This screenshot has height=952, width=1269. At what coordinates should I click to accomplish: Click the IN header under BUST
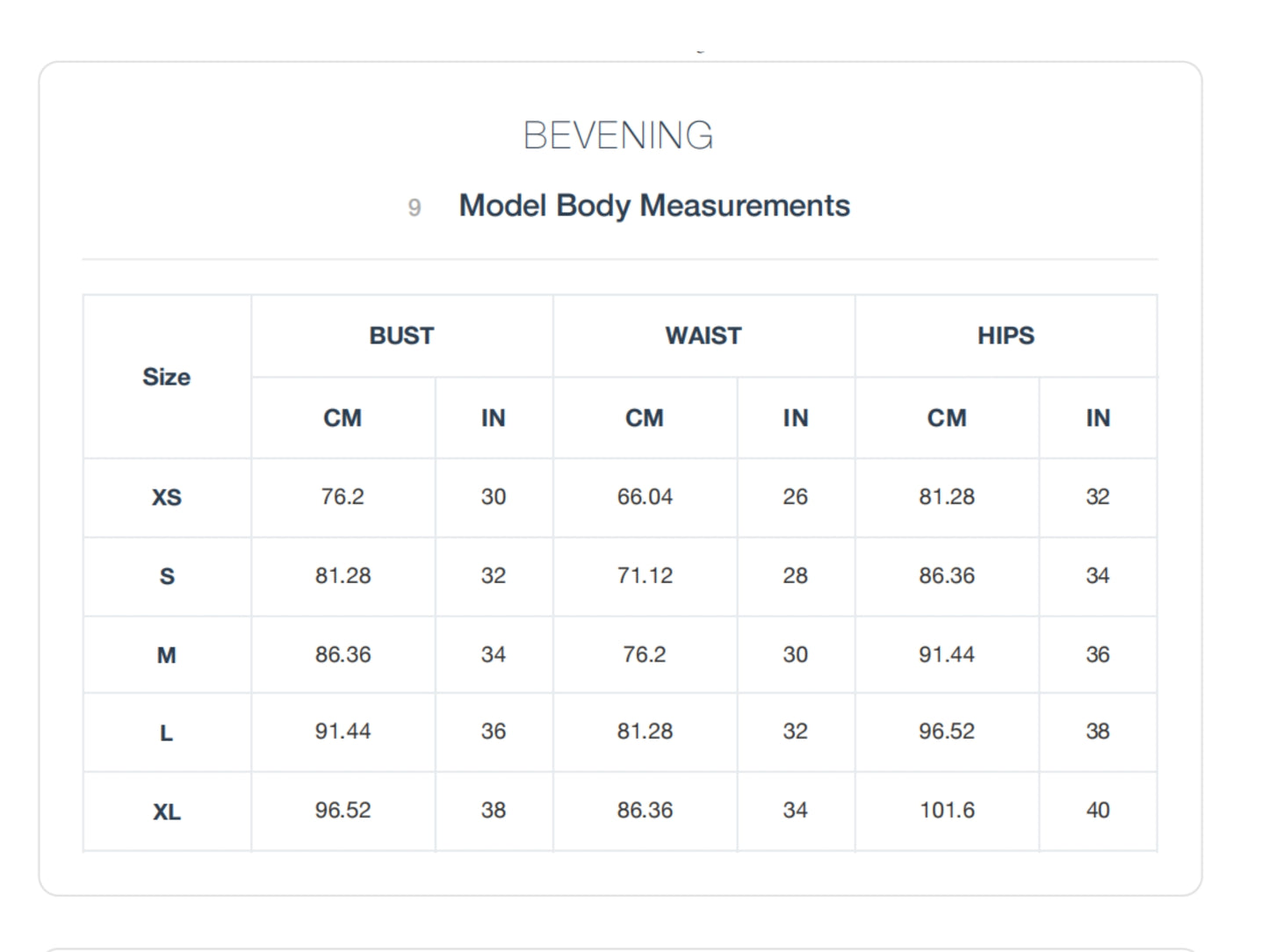click(494, 418)
